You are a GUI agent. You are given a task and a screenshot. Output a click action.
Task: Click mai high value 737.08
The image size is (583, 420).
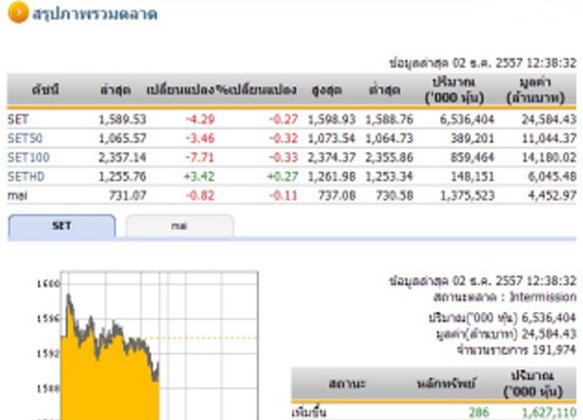pyautogui.click(x=337, y=196)
